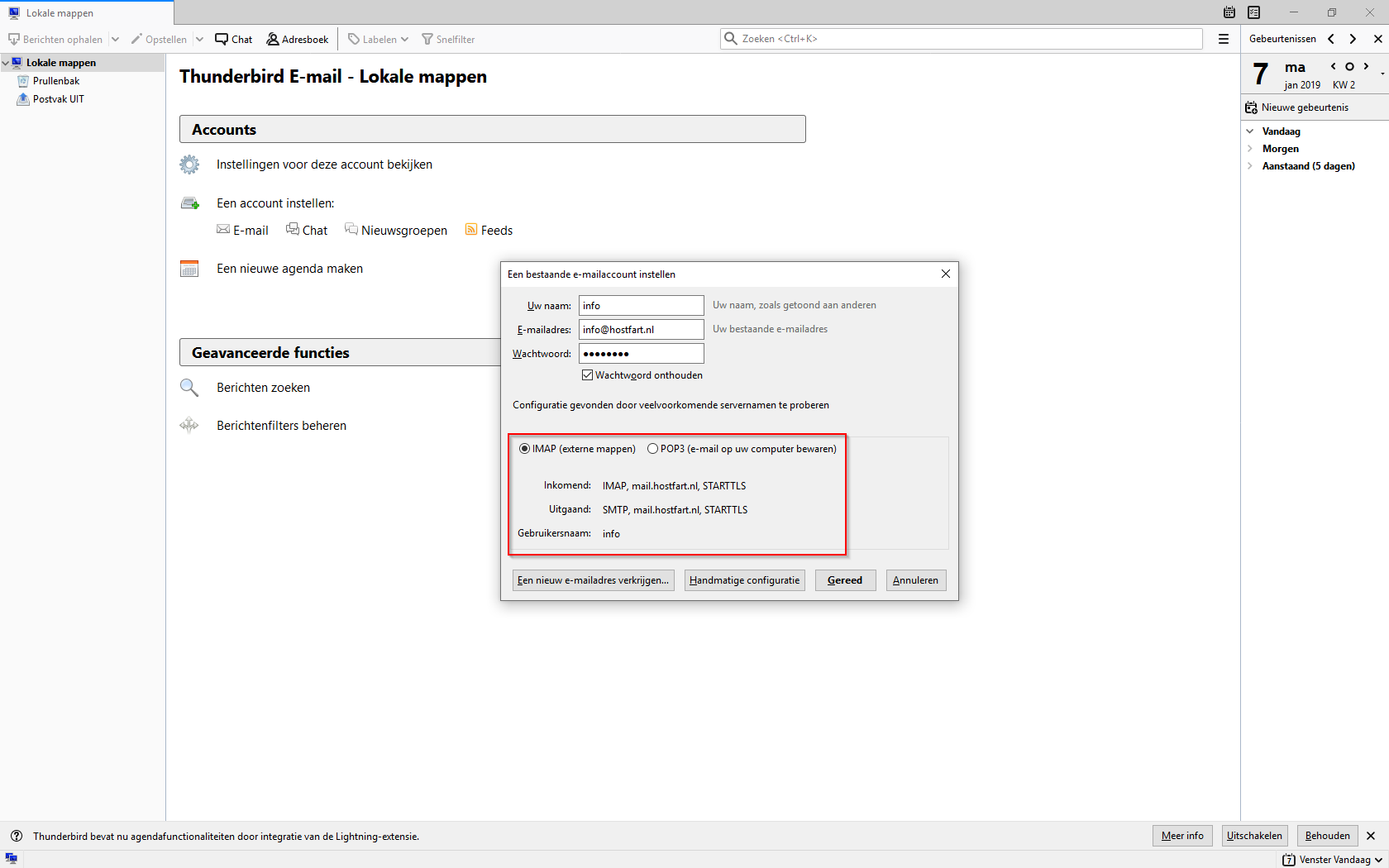
Task: Click the new agenda calendar icon
Action: click(x=189, y=269)
